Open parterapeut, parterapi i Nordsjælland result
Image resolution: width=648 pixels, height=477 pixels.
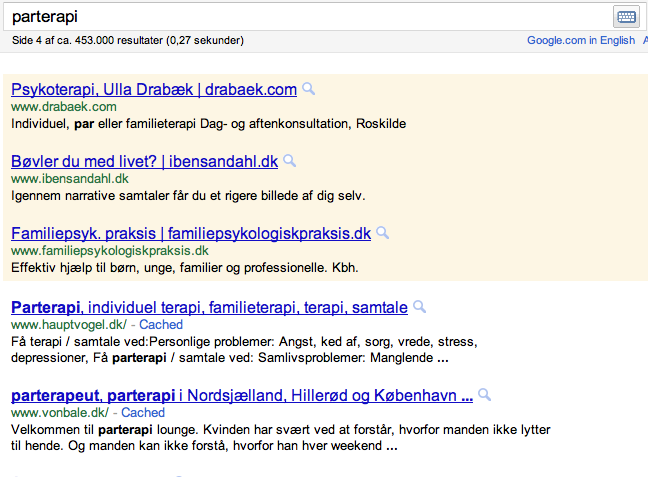pos(242,395)
